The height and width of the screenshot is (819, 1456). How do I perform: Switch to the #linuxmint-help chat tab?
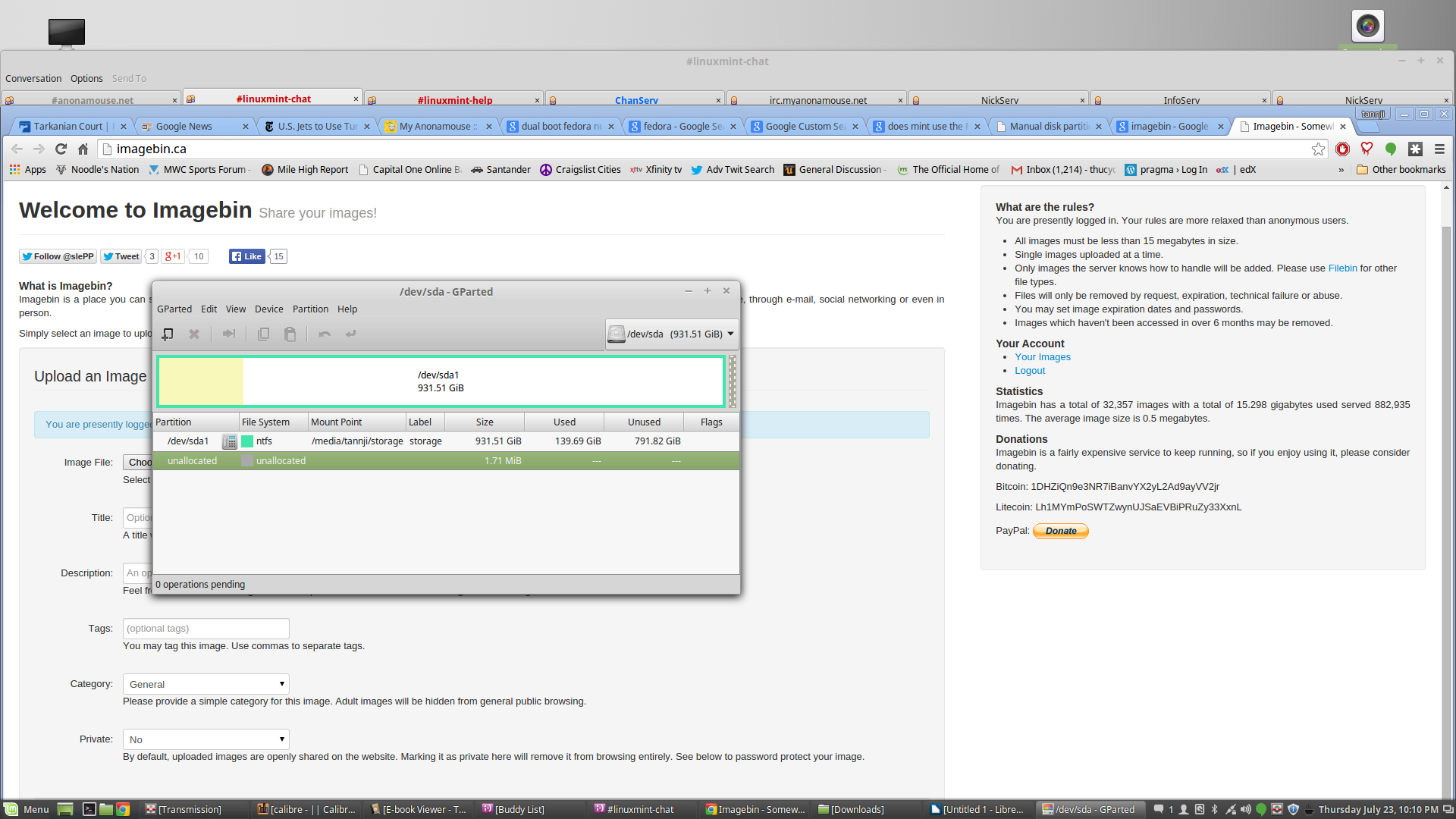pyautogui.click(x=455, y=100)
